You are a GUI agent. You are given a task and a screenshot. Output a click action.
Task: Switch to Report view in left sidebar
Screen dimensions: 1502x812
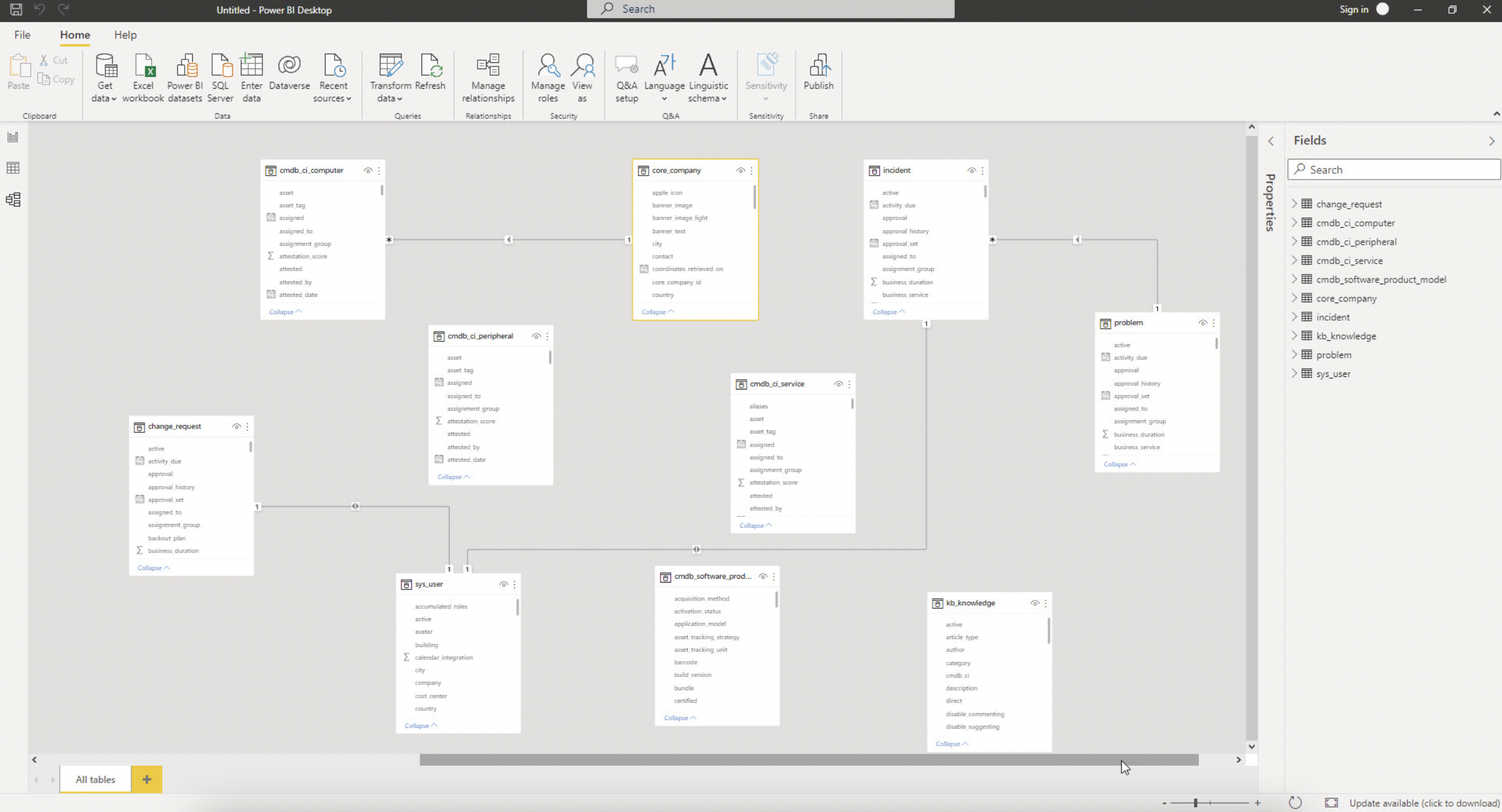coord(13,137)
